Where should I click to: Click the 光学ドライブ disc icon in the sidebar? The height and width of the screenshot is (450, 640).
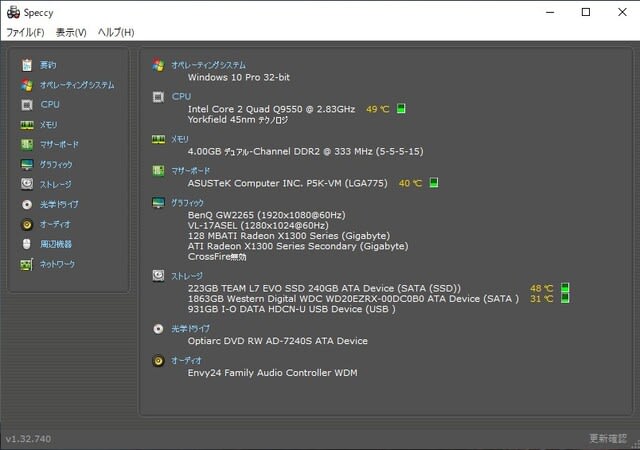27,204
